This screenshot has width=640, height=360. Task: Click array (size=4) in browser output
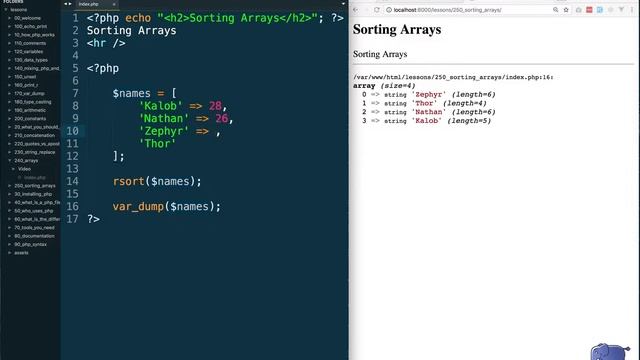pos(384,86)
